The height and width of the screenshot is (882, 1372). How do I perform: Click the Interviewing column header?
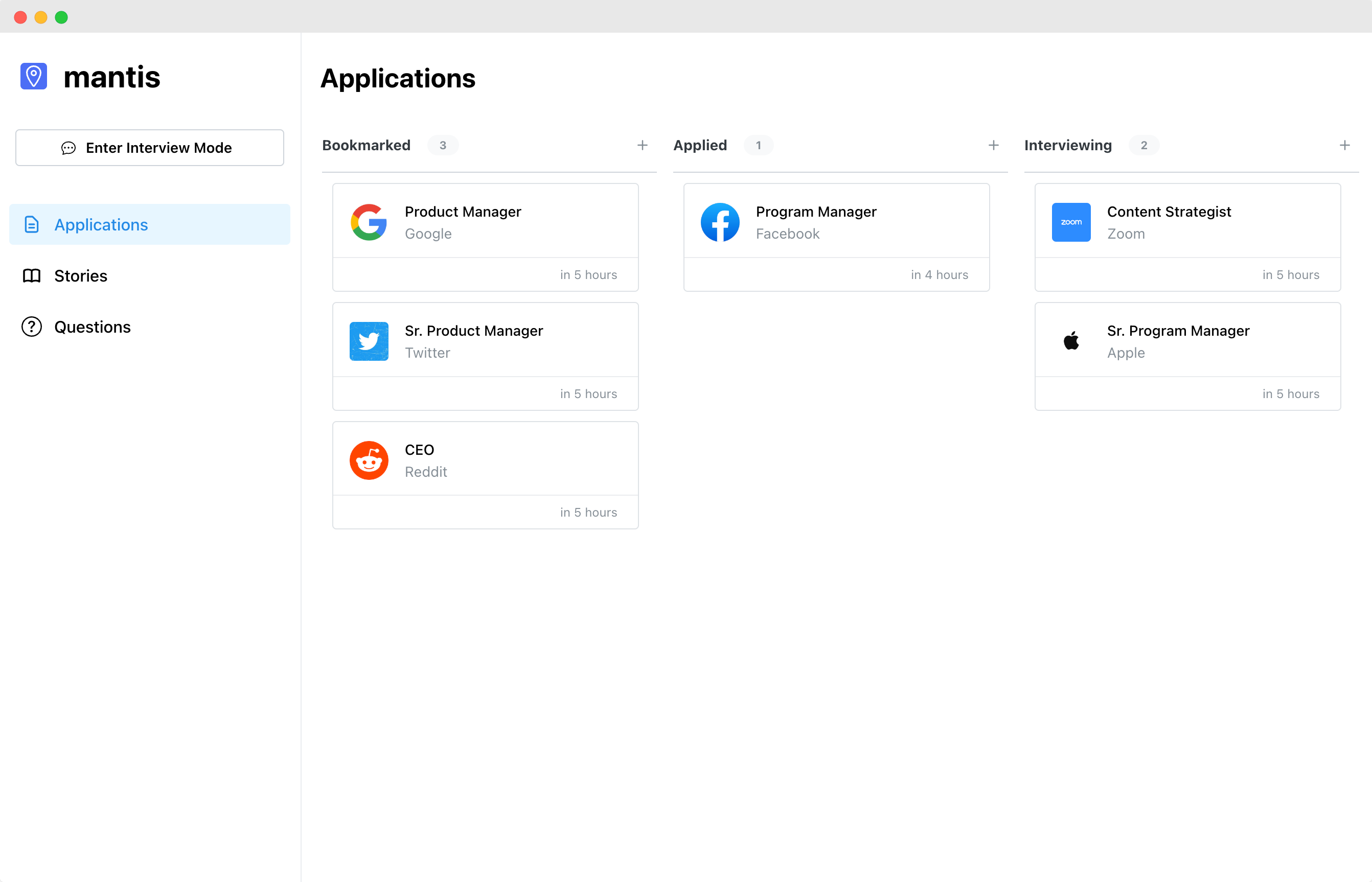coord(1068,146)
